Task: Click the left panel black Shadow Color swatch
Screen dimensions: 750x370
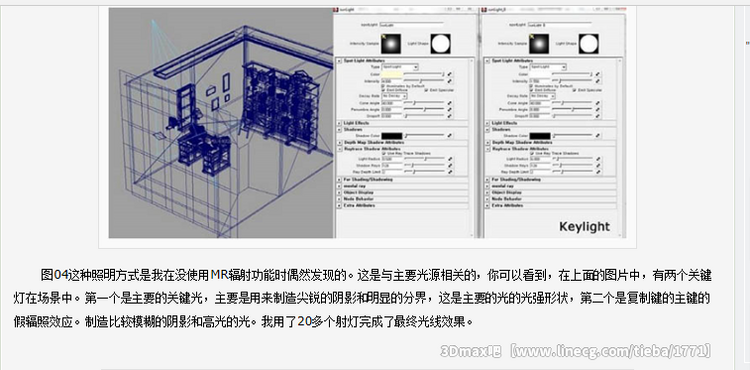Action: 392,136
